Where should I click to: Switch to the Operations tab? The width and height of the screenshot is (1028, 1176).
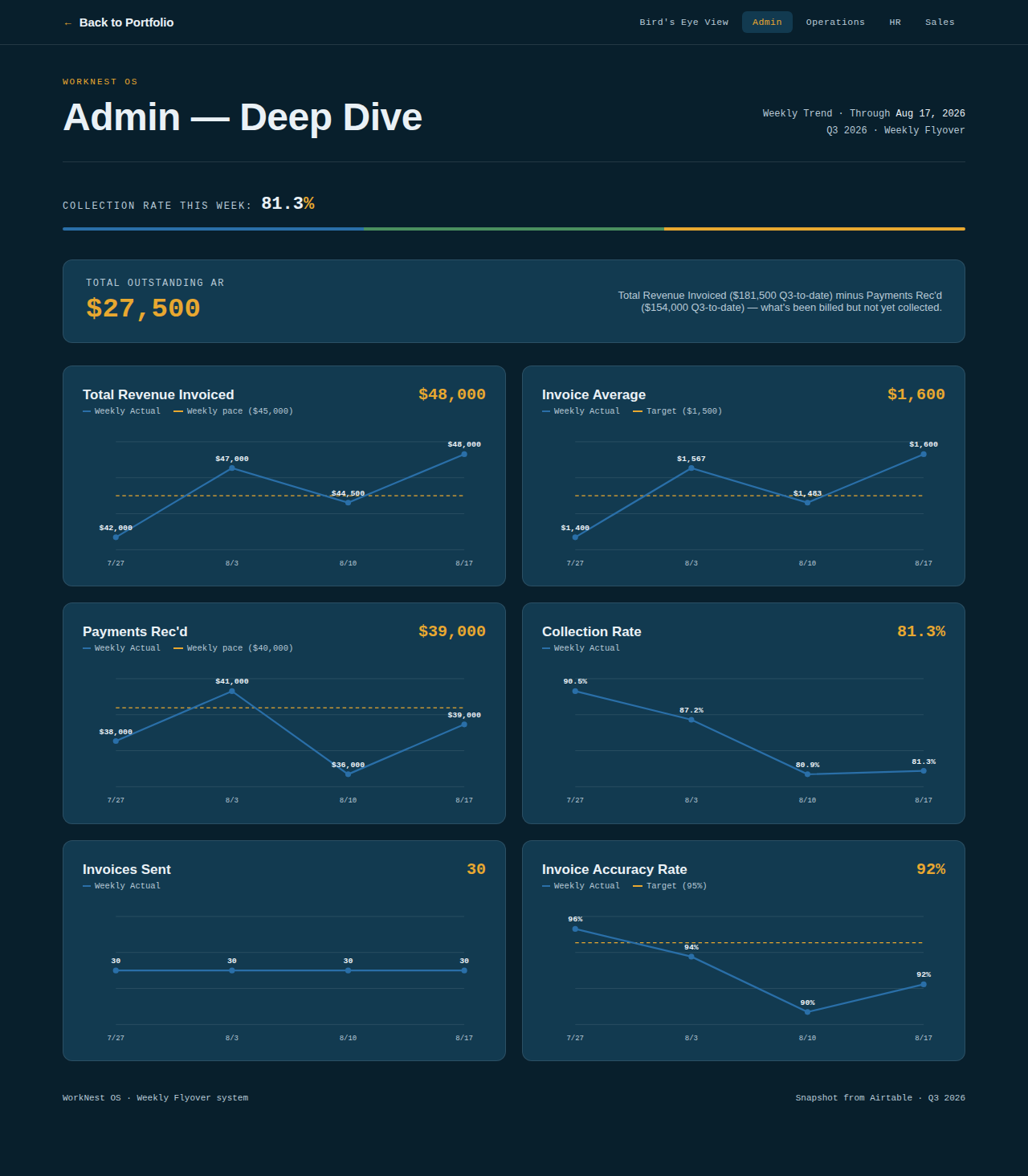point(835,22)
